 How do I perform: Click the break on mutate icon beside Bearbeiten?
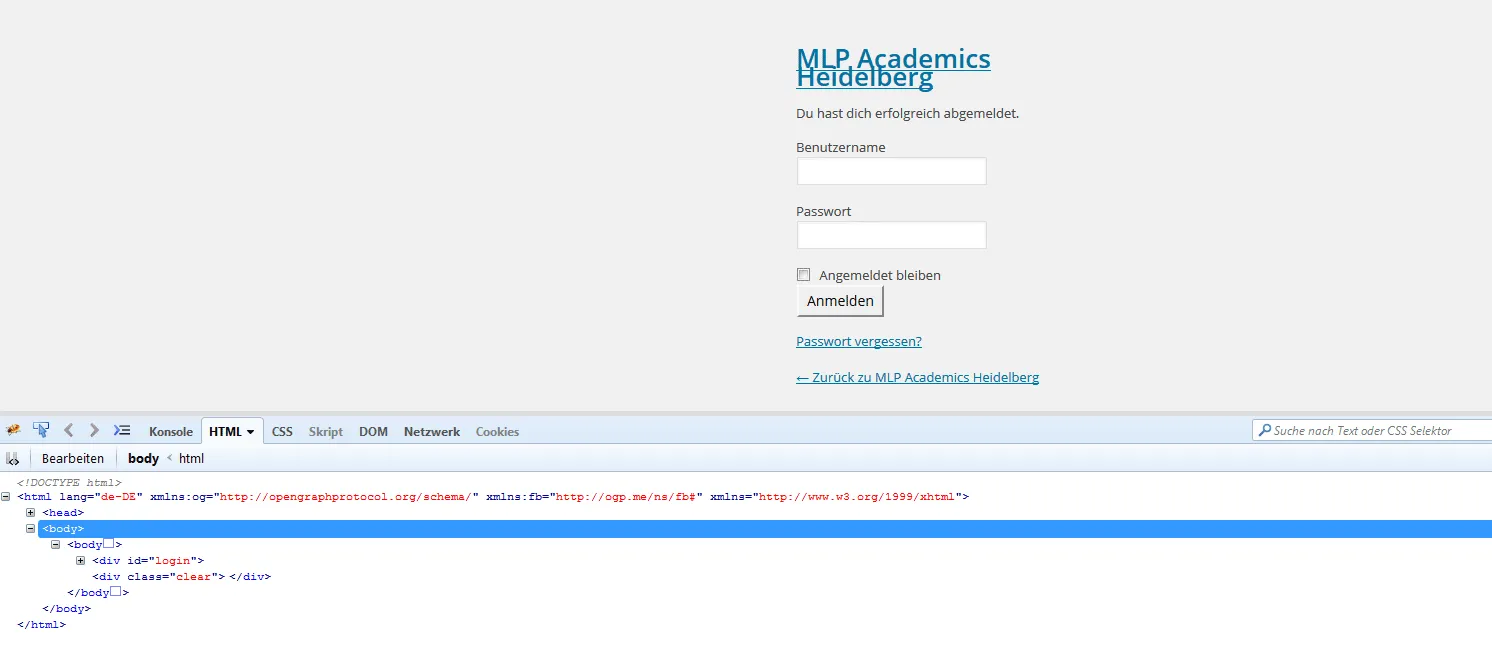click(13, 459)
